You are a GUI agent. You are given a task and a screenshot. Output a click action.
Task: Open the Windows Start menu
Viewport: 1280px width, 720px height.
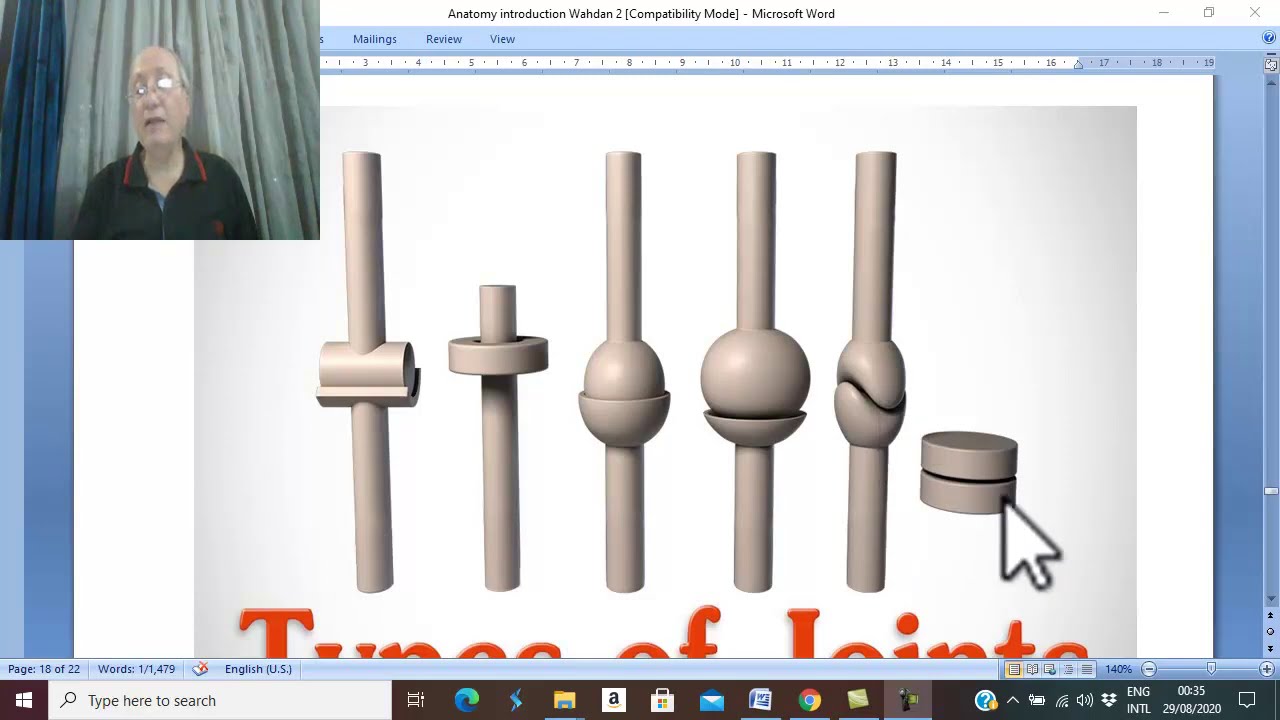coord(24,700)
